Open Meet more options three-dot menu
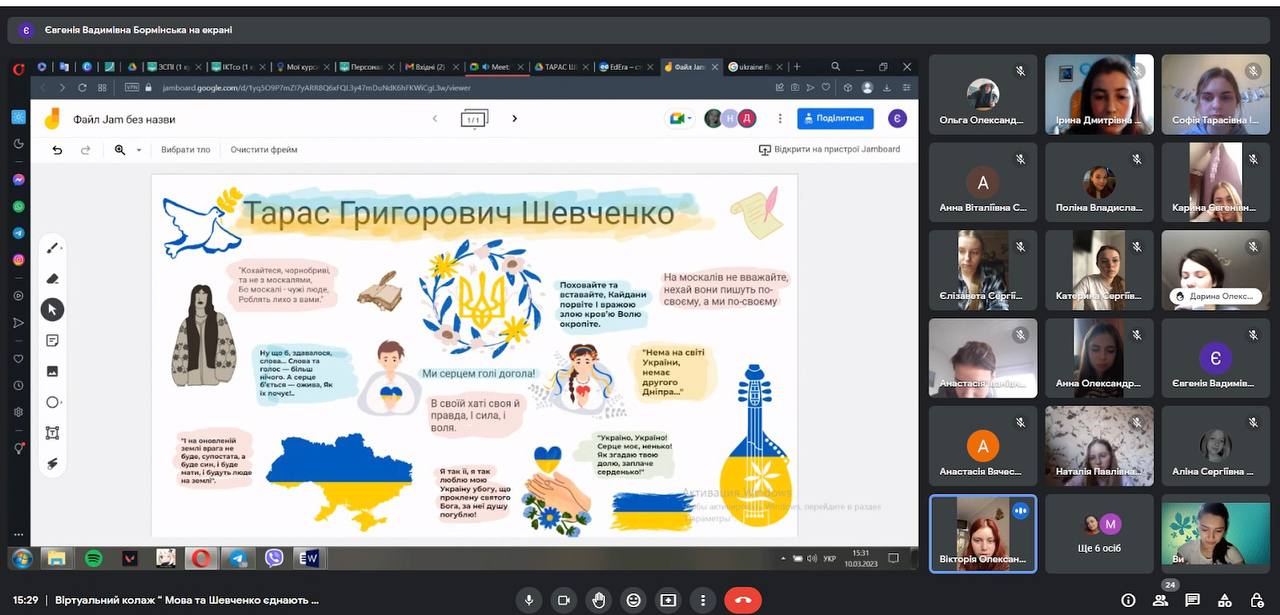This screenshot has height=615, width=1280. click(x=703, y=600)
